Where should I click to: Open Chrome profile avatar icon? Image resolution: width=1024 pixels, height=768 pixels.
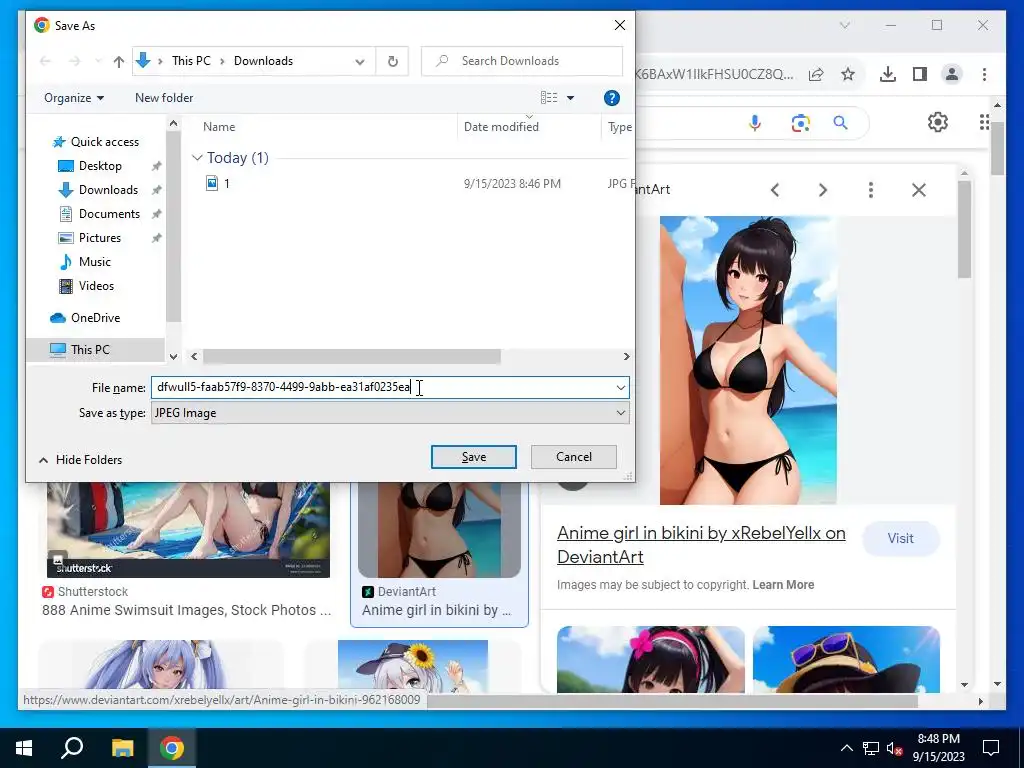[x=952, y=74]
